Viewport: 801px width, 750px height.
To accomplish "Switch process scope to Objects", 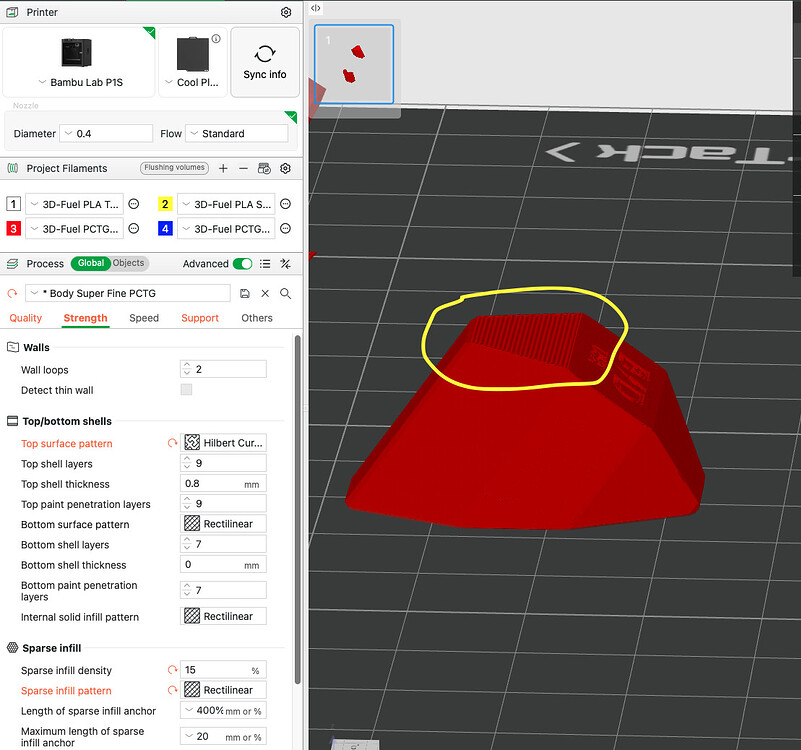I will point(129,263).
